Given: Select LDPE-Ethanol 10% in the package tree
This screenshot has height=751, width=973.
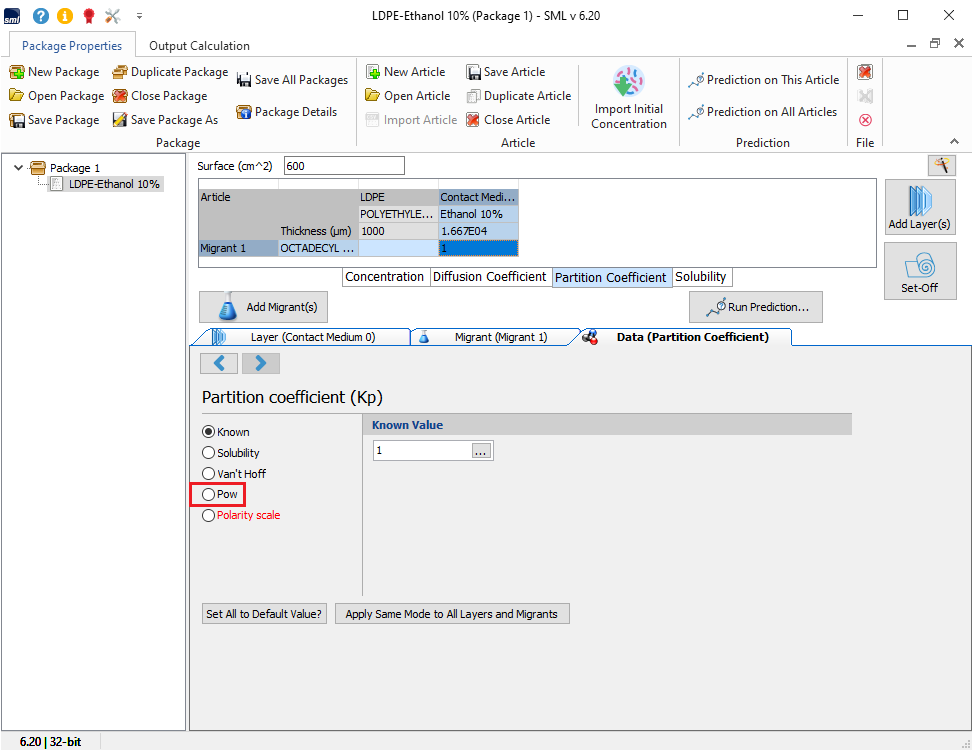Looking at the screenshot, I should [113, 184].
